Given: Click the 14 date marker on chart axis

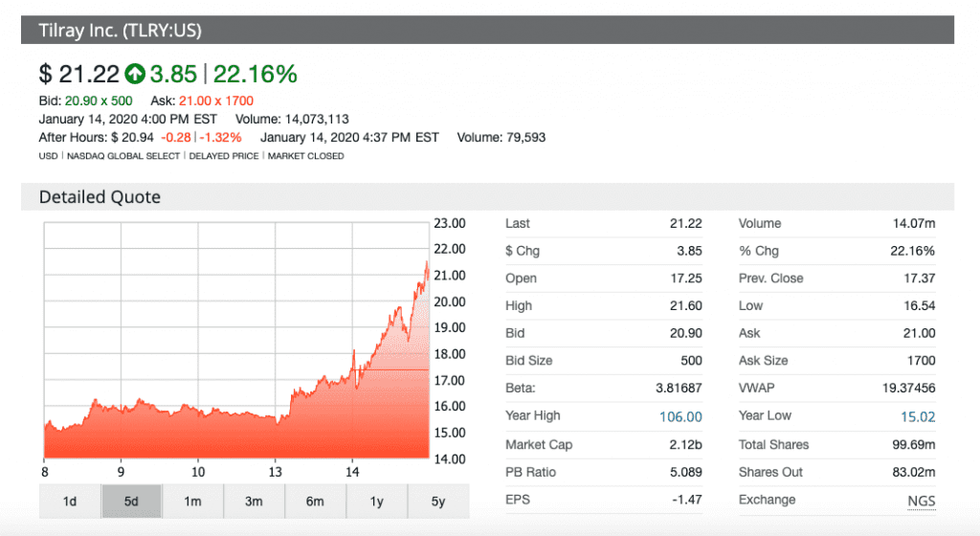Looking at the screenshot, I should pyautogui.click(x=352, y=472).
